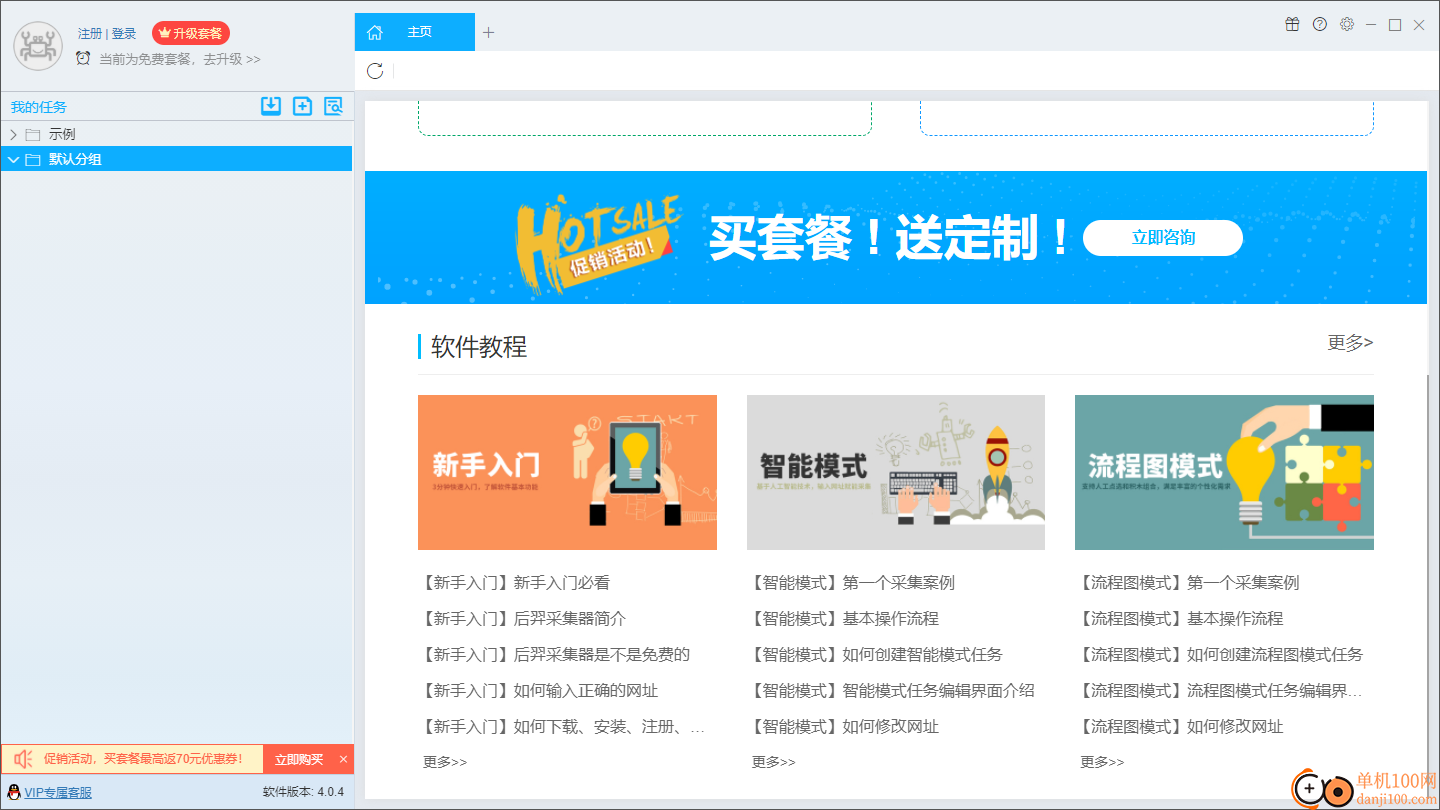Switch to the 主页 tab
The height and width of the screenshot is (810, 1440).
tap(414, 32)
